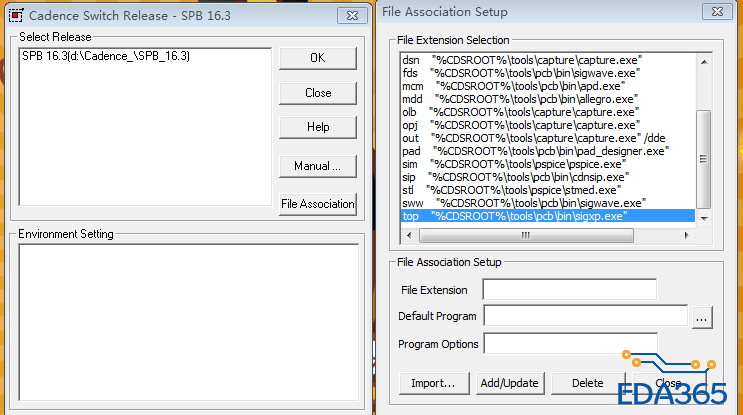Click the vertical scrollbar thumb in extension list
The image size is (743, 415).
point(704,159)
